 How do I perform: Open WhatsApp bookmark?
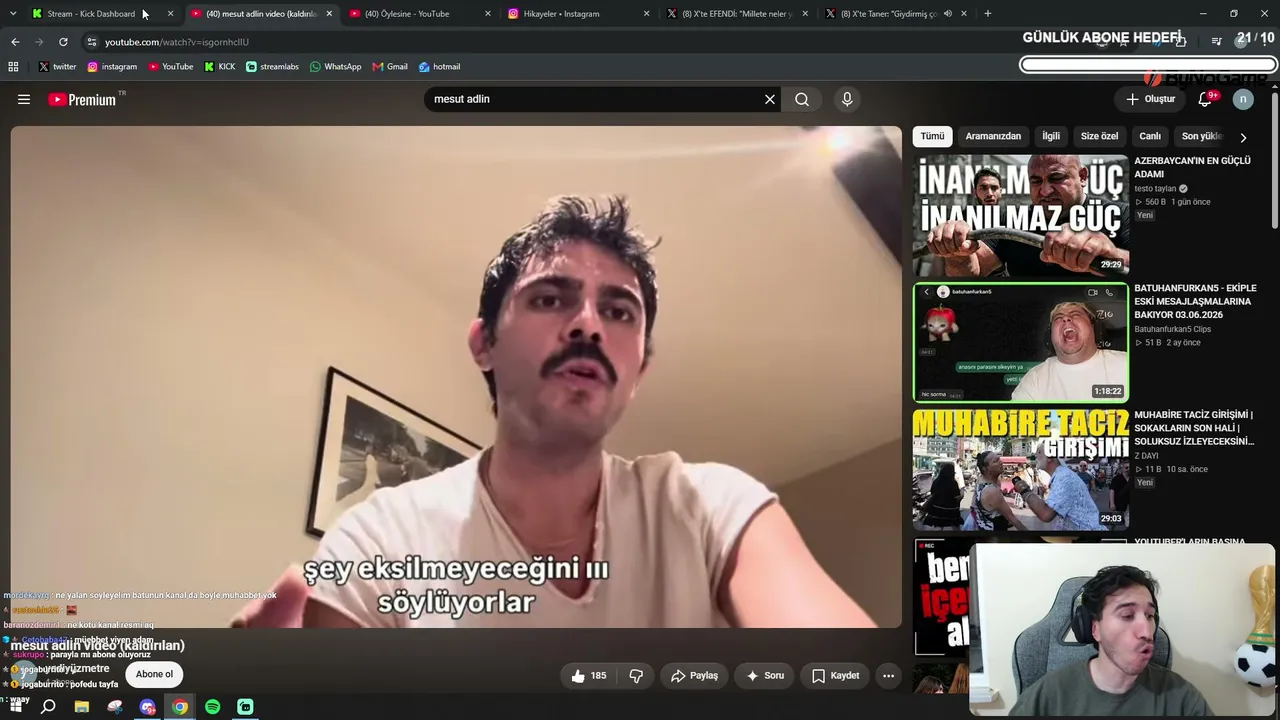tap(335, 67)
